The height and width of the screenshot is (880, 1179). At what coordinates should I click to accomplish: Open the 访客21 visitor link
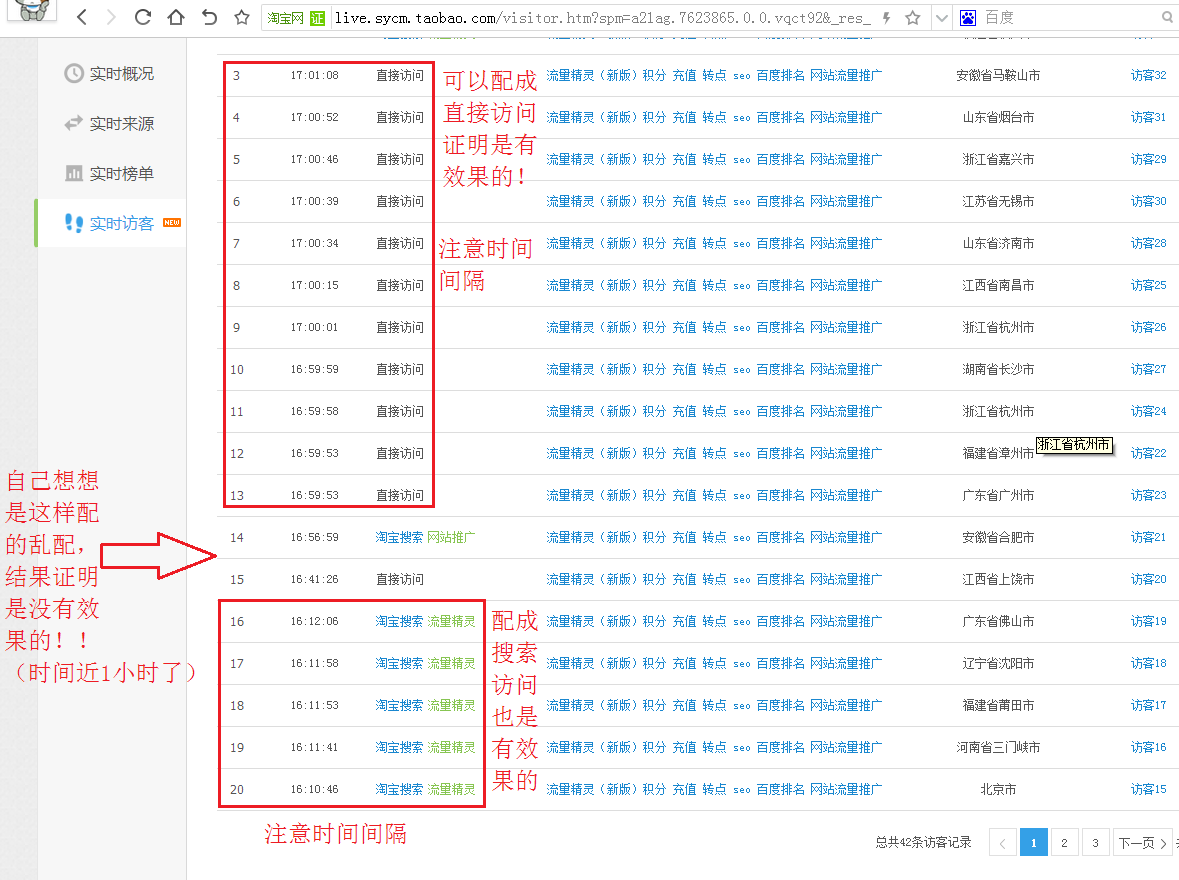(x=1148, y=538)
